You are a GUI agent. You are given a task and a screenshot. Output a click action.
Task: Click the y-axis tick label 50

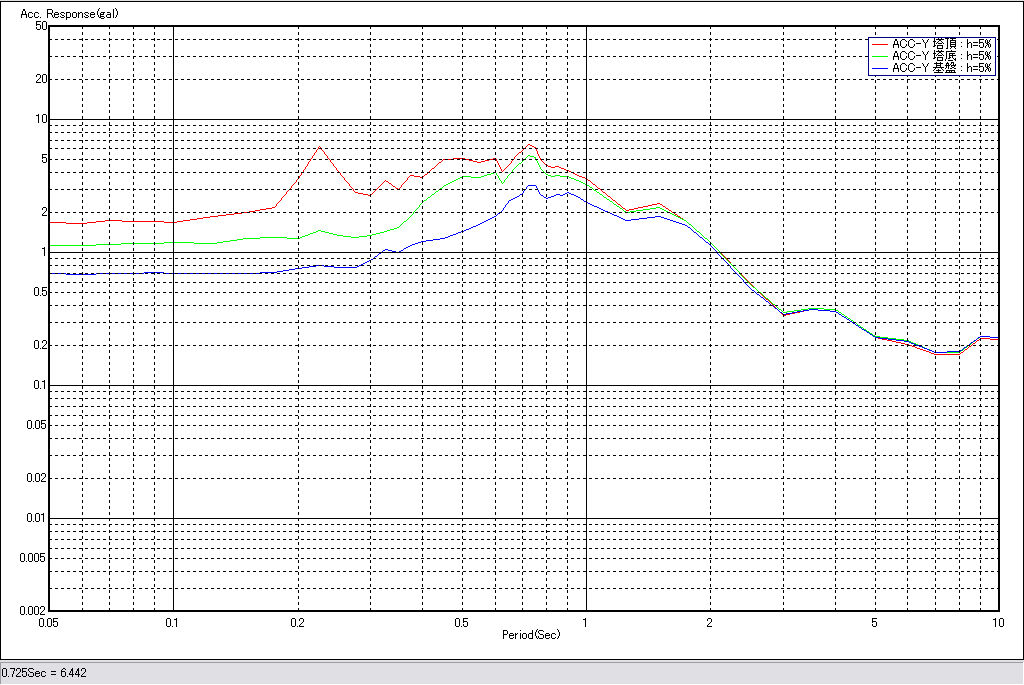[x=41, y=26]
